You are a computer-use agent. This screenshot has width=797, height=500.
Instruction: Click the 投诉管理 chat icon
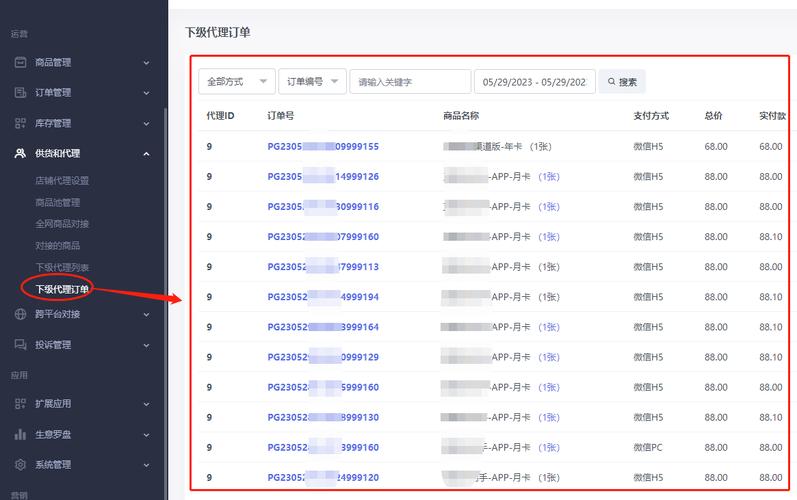pos(20,345)
